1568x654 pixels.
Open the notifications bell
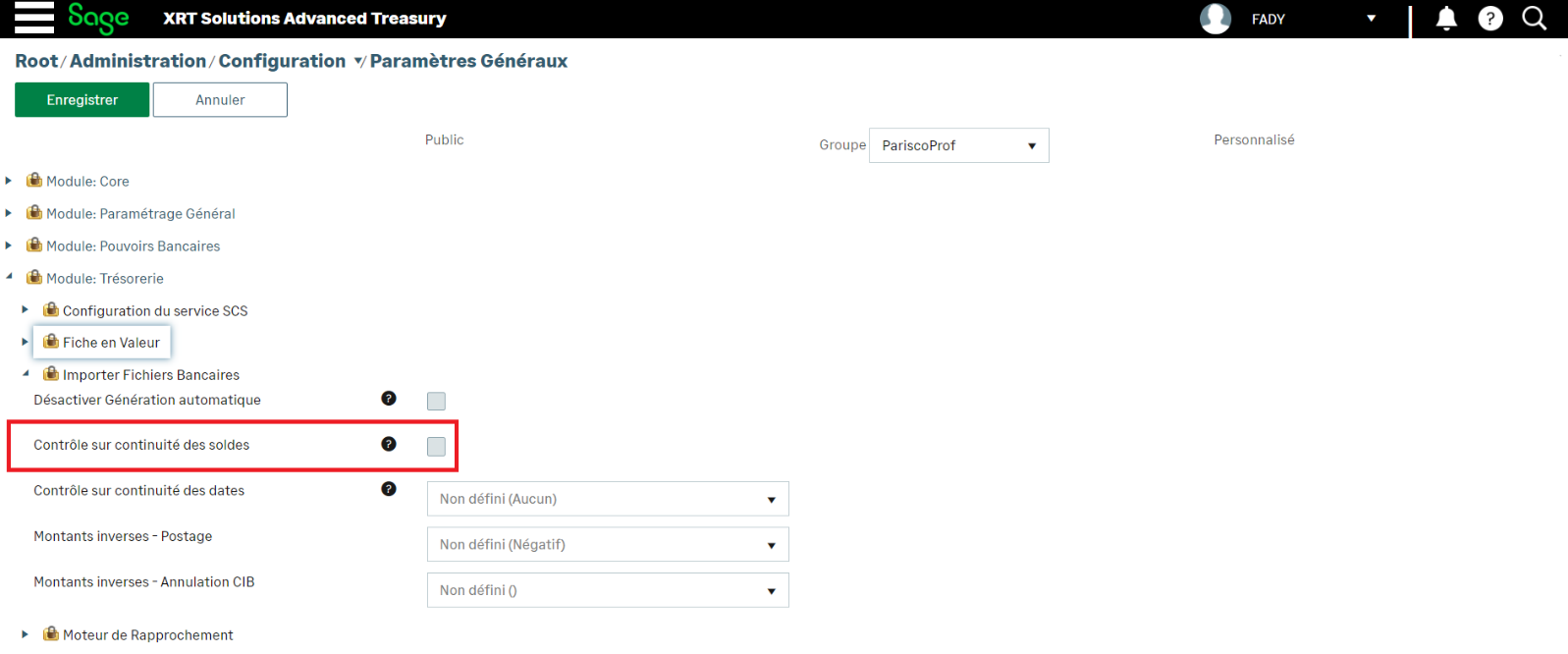pyautogui.click(x=1445, y=19)
